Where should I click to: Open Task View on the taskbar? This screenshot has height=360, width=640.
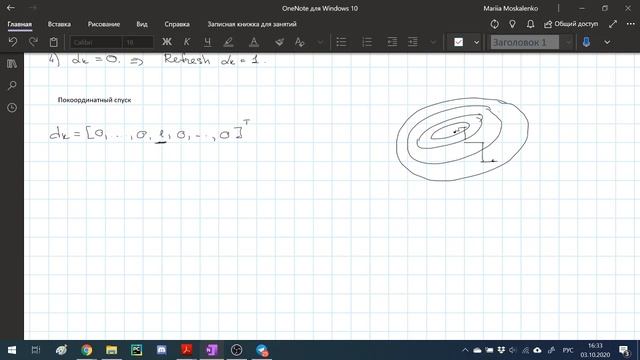point(36,350)
